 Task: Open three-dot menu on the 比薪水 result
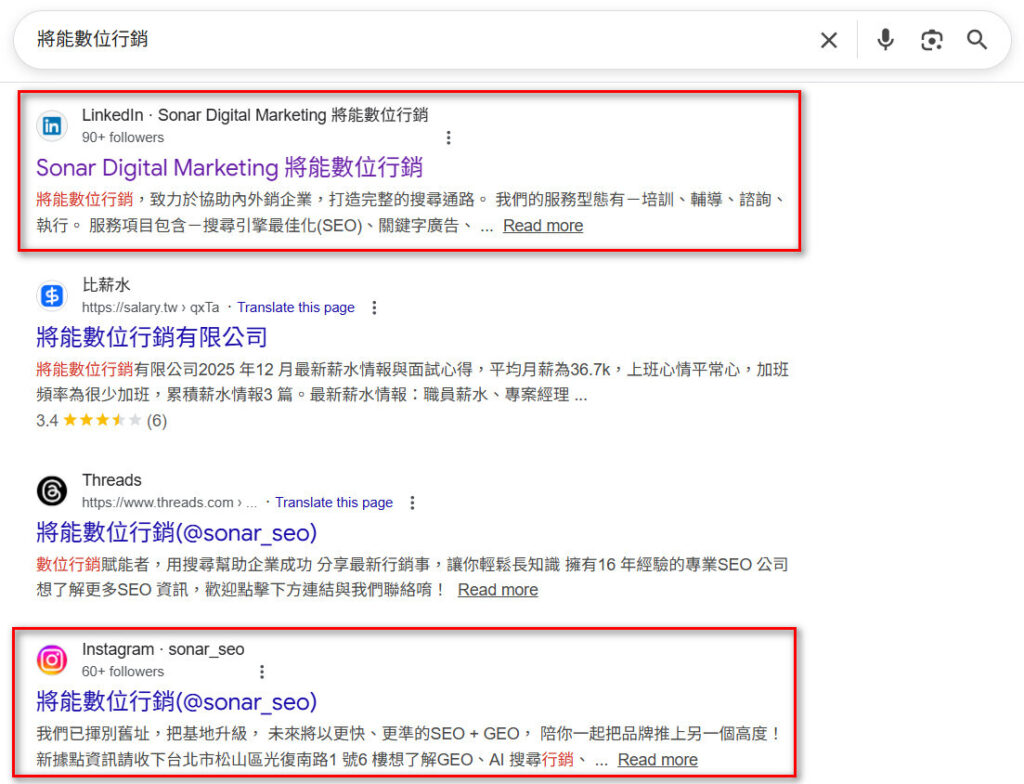pyautogui.click(x=374, y=308)
